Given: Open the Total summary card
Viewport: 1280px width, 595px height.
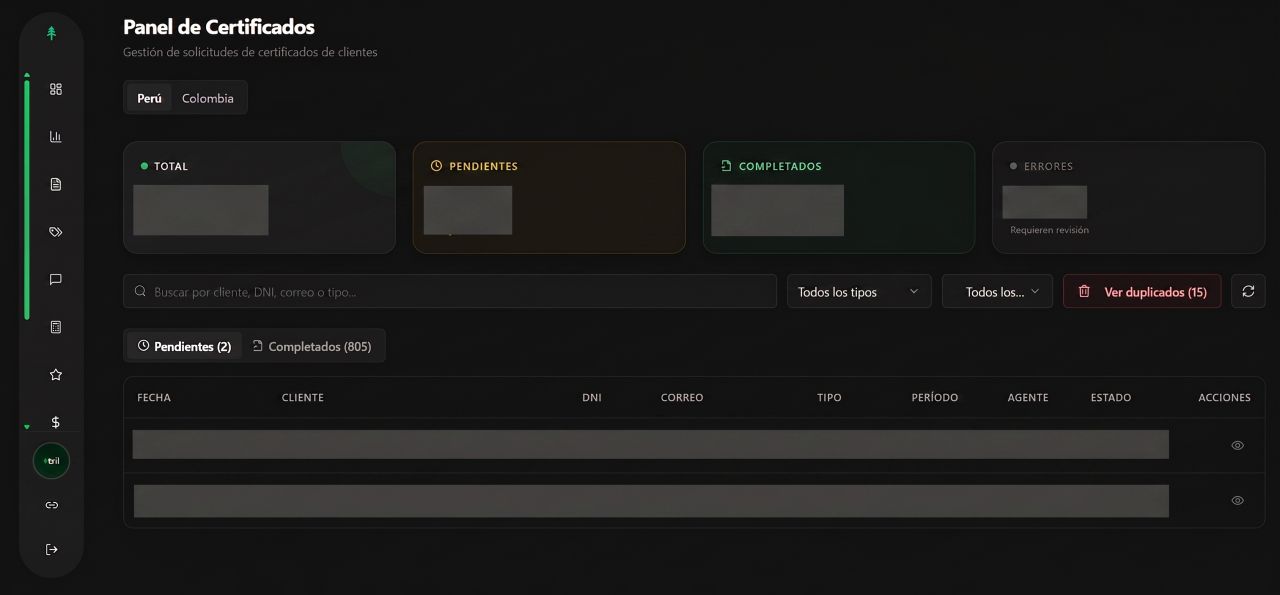Looking at the screenshot, I should coord(259,197).
